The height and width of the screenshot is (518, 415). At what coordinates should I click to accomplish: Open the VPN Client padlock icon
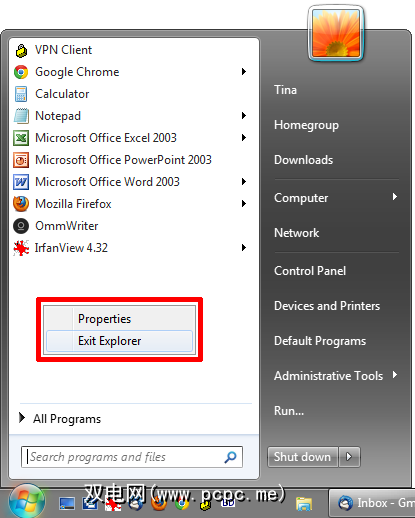pyautogui.click(x=21, y=50)
